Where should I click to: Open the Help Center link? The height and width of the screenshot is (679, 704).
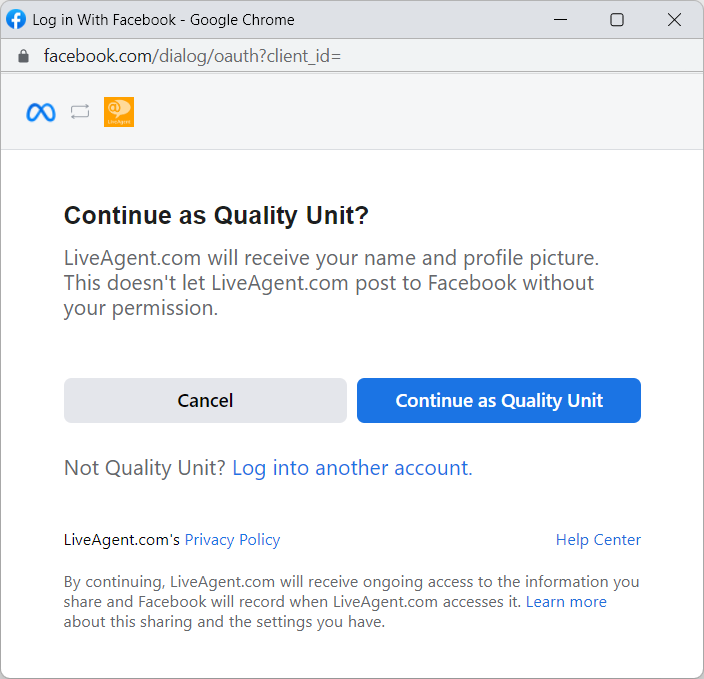[x=598, y=540]
